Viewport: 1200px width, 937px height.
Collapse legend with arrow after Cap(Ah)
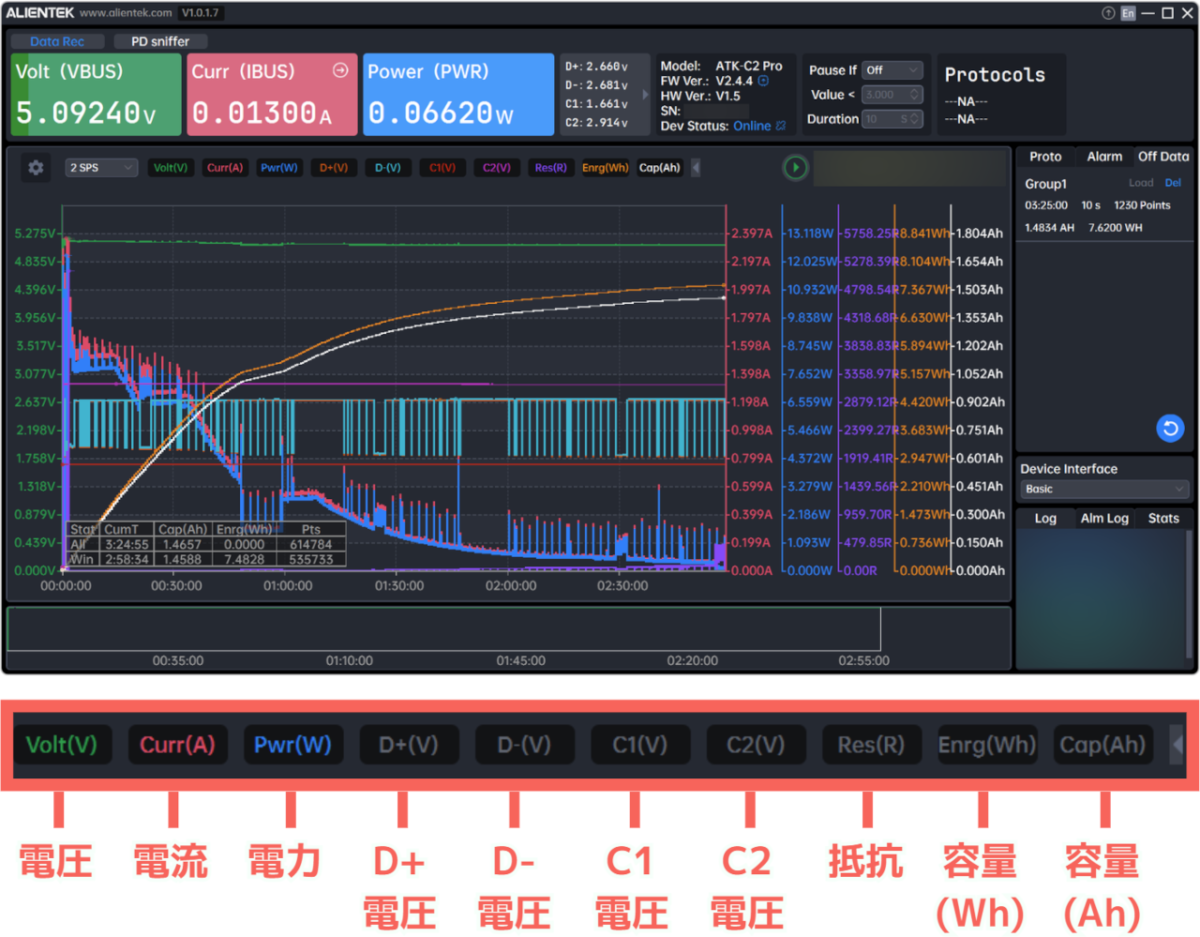coord(696,168)
